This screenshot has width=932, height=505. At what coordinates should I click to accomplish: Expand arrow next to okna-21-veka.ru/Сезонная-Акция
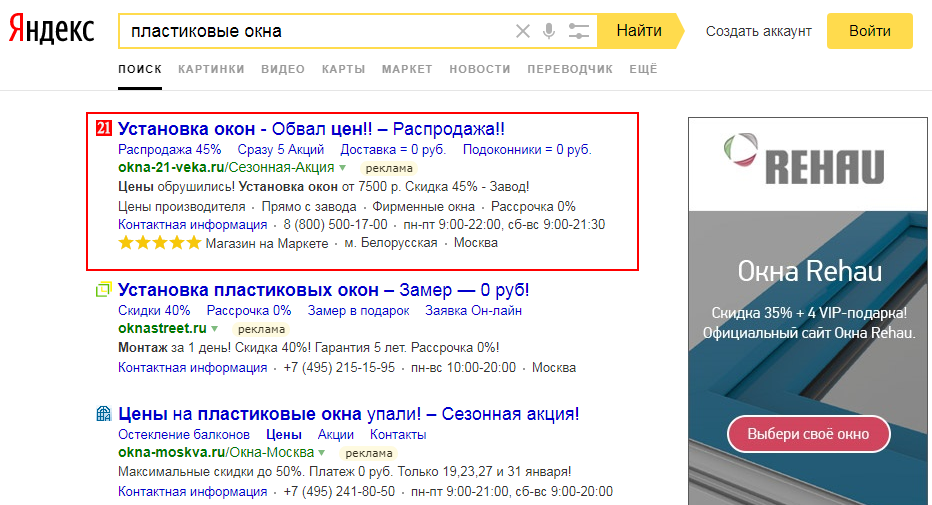(342, 168)
